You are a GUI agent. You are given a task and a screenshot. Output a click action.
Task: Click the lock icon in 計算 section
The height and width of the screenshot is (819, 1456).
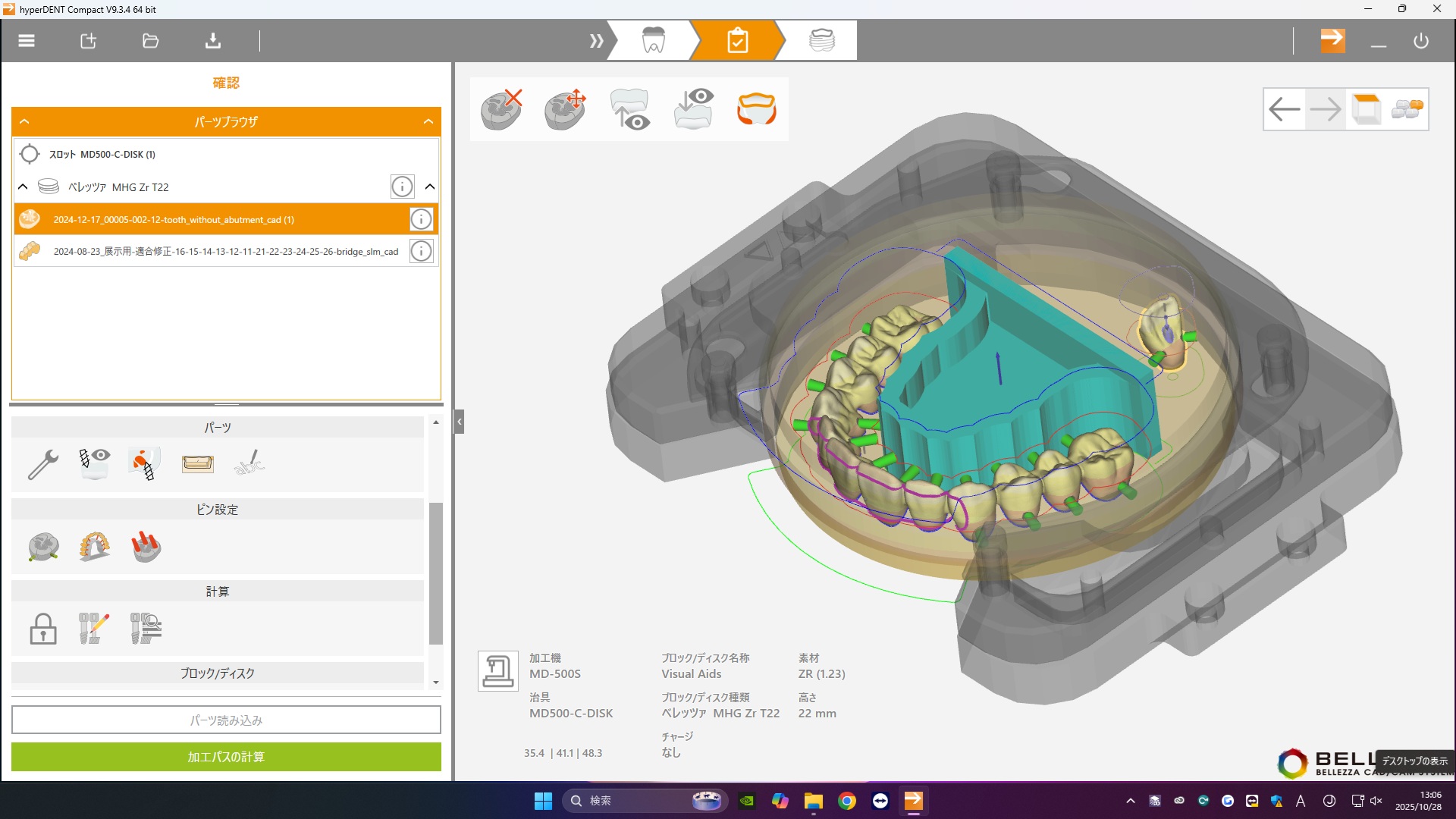[43, 628]
